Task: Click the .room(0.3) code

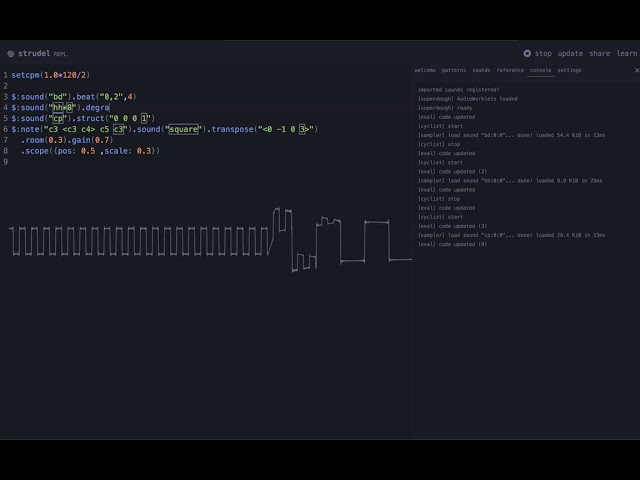Action: (44, 140)
